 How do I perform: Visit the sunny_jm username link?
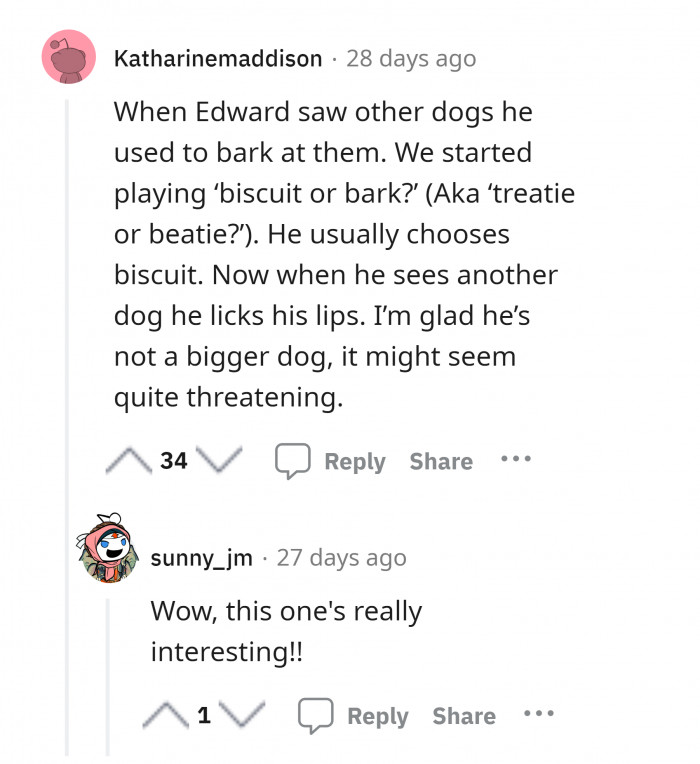tap(201, 557)
